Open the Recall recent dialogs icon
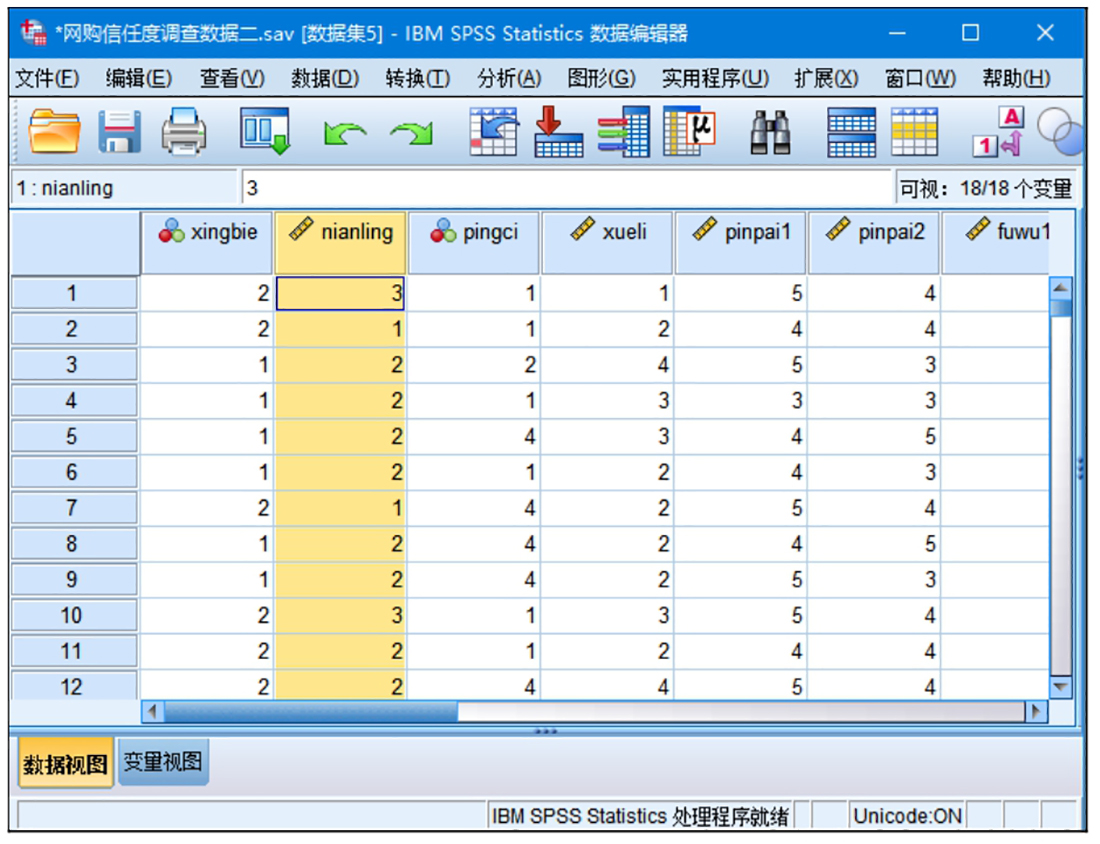The height and width of the screenshot is (844, 1100). click(x=265, y=132)
